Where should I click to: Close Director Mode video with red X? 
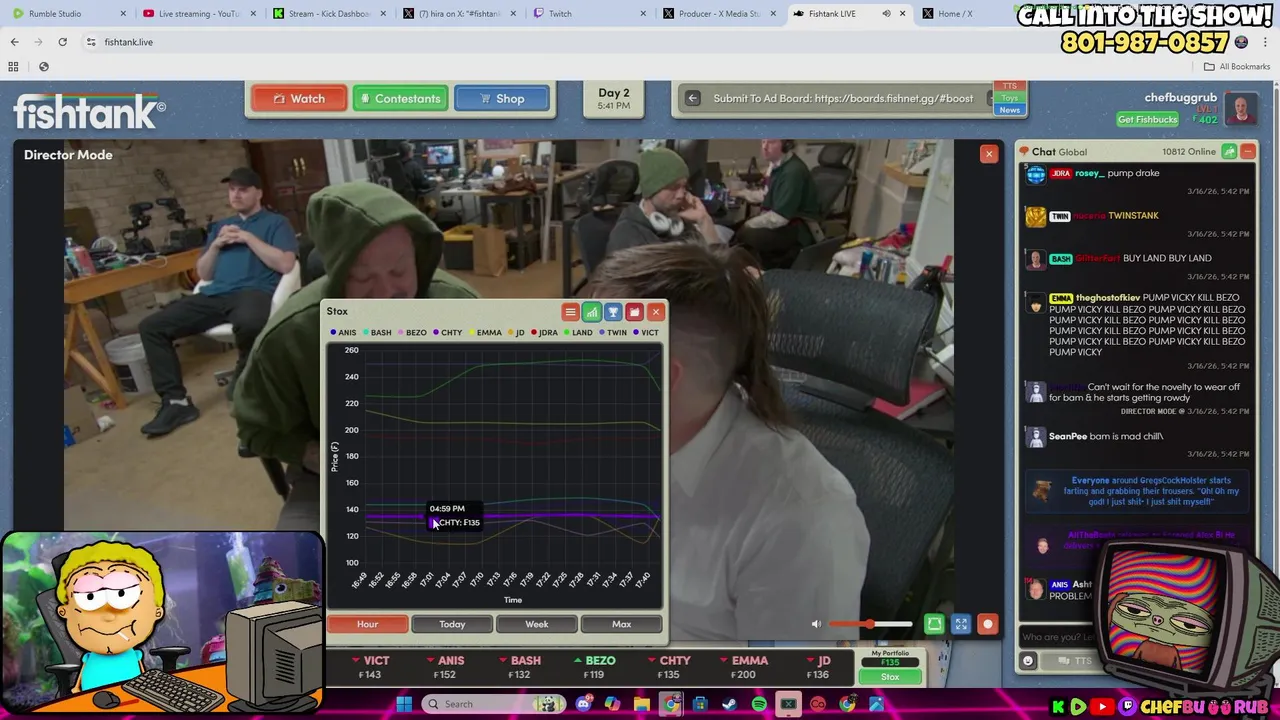(989, 154)
